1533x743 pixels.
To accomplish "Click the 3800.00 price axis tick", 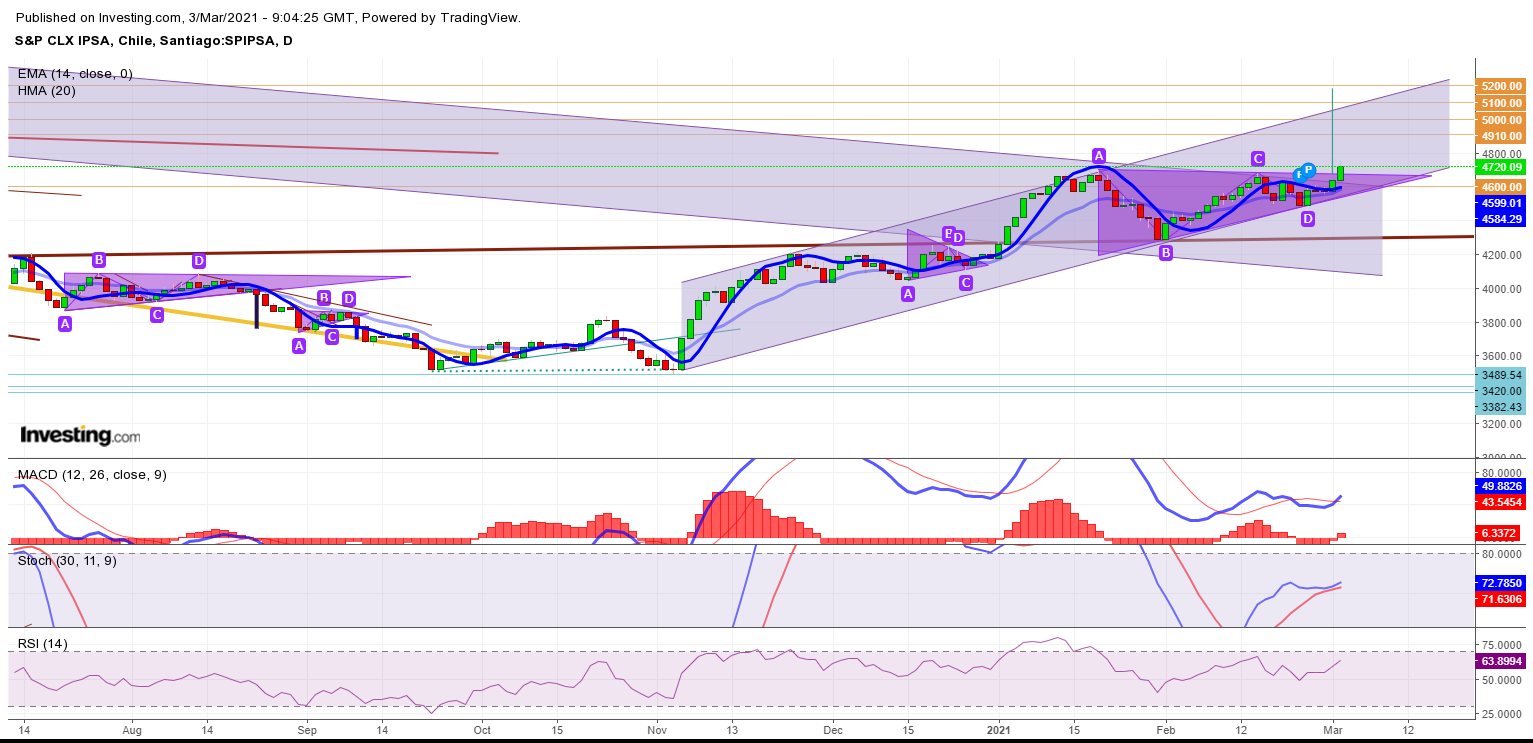I will 1503,323.
